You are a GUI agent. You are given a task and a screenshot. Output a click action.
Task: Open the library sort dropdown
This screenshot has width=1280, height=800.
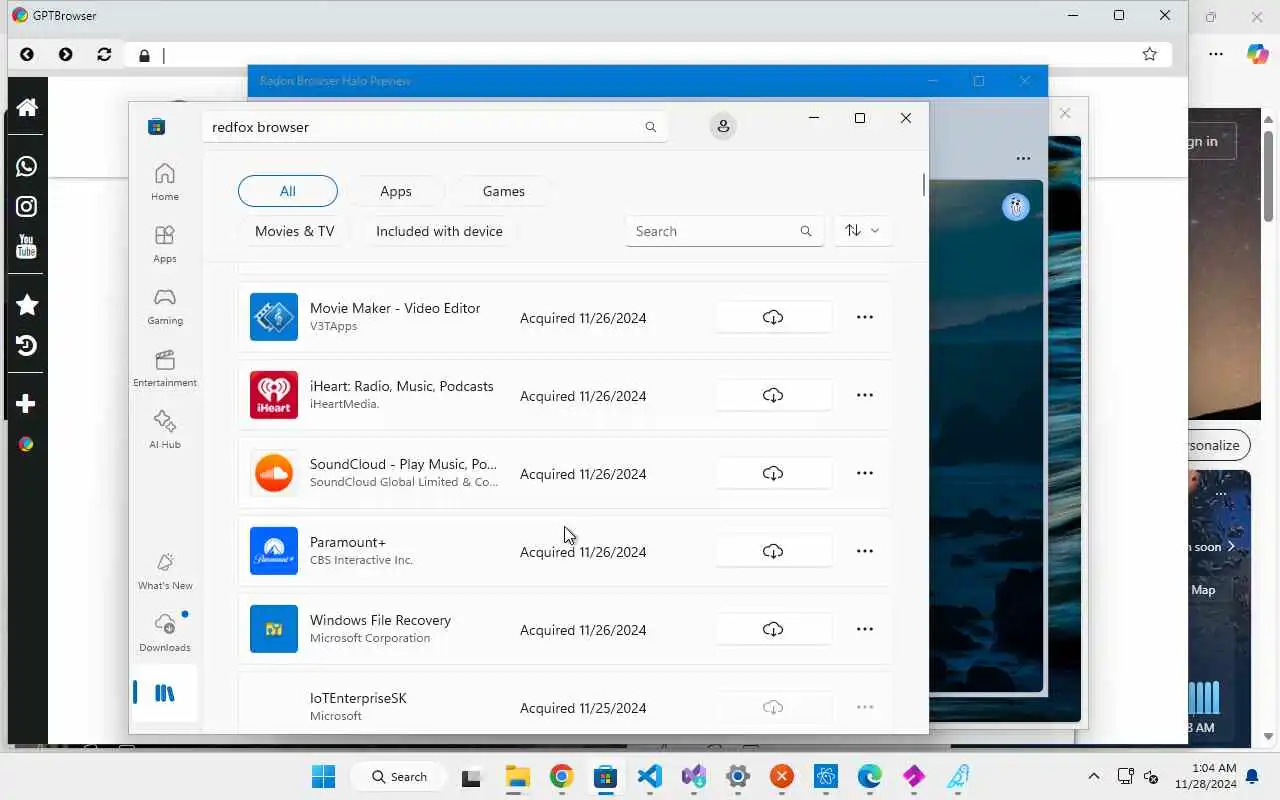[863, 231]
